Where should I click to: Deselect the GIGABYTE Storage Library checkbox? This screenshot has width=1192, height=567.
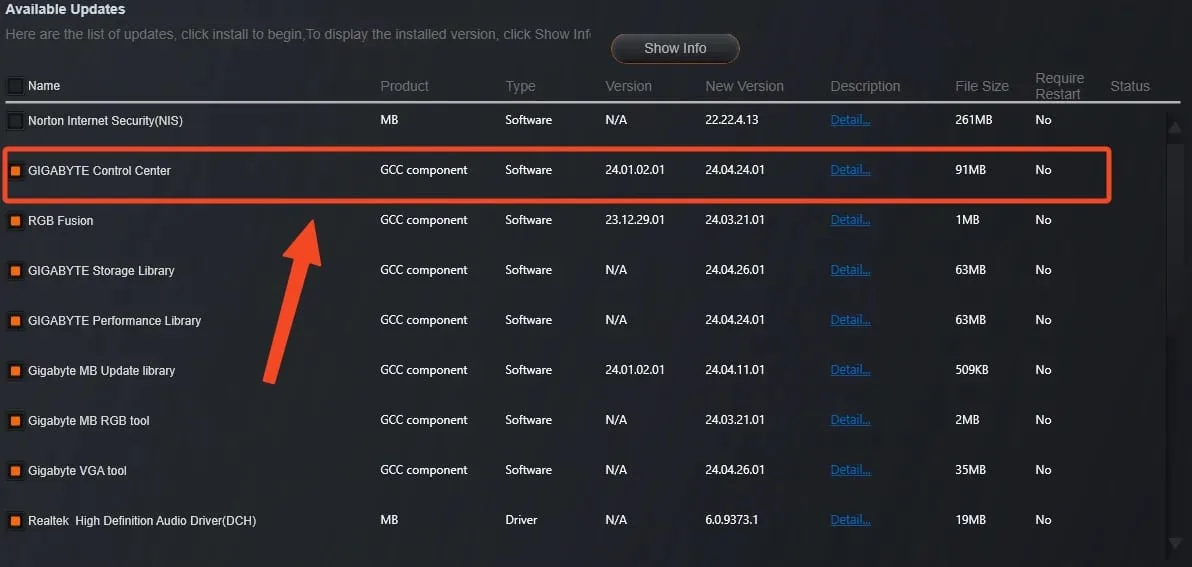click(15, 271)
